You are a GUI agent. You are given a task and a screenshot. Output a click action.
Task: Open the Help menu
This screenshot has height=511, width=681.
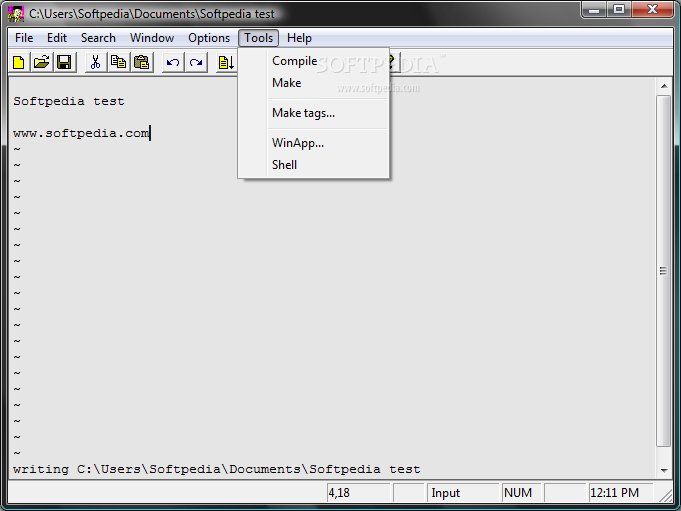coord(299,38)
